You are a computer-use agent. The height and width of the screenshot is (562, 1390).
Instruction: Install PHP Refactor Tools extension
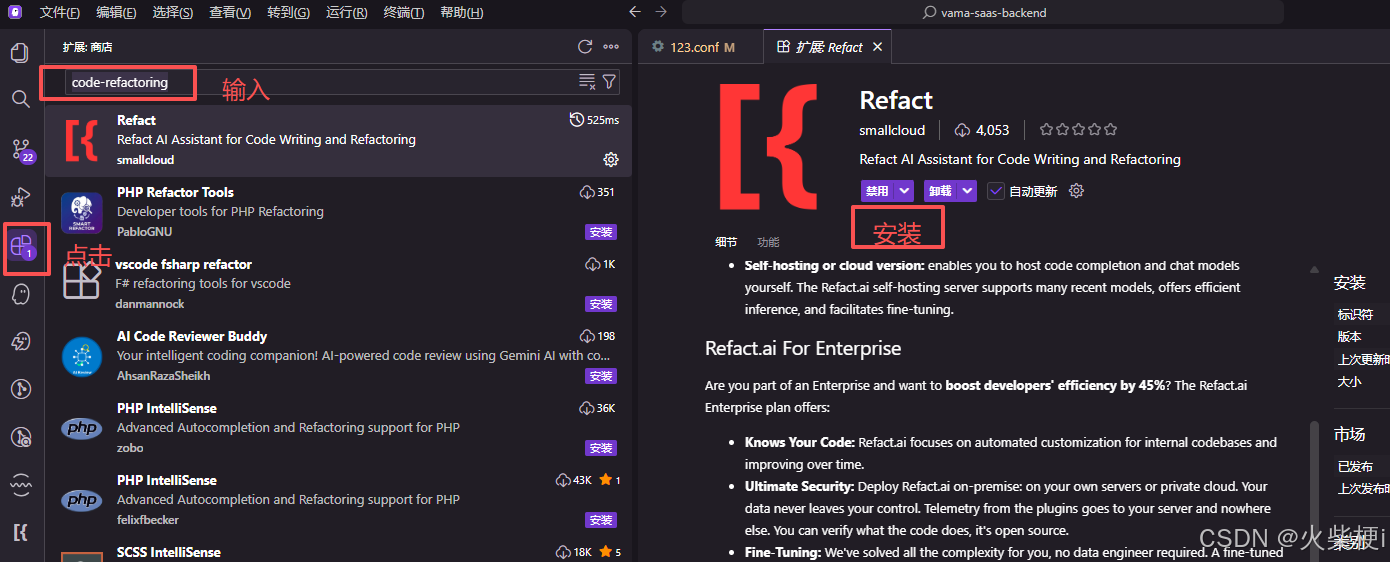[x=601, y=232]
